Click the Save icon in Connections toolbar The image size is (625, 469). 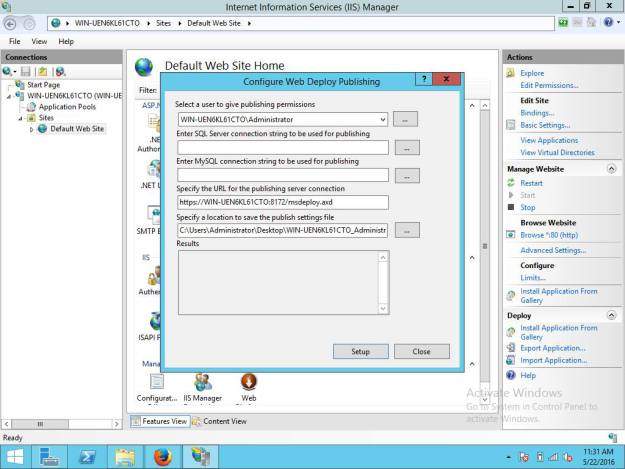click(26, 72)
